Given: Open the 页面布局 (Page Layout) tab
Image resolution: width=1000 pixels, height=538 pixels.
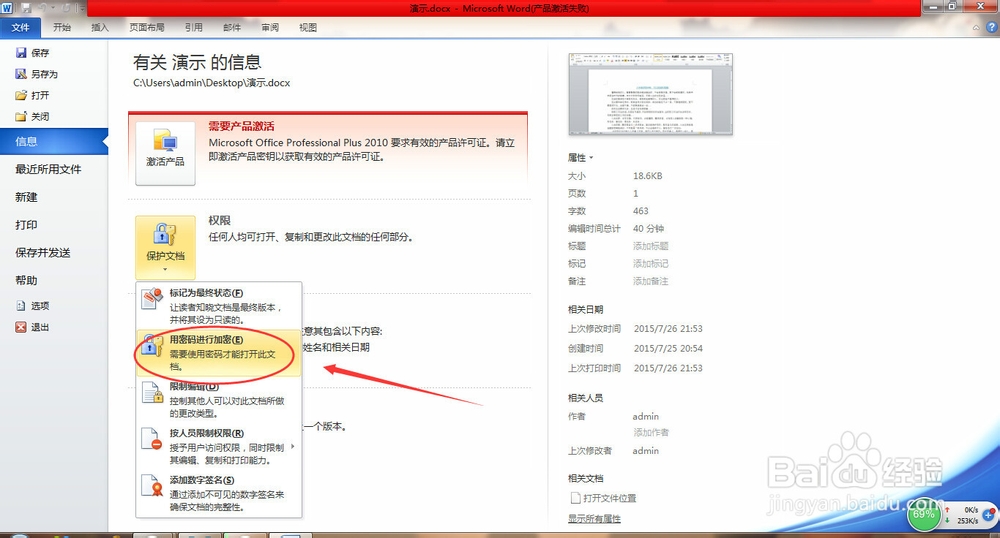Looking at the screenshot, I should (147, 27).
